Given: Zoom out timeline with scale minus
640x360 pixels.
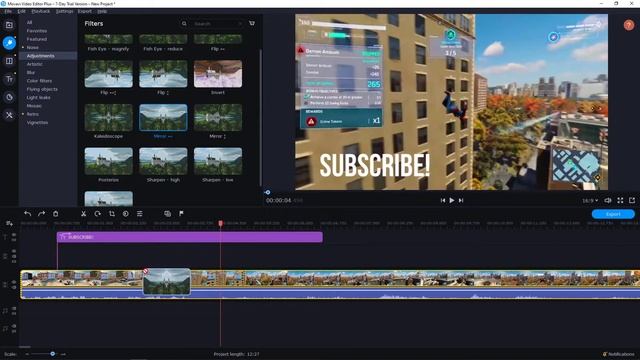Looking at the screenshot, I should coord(27,354).
